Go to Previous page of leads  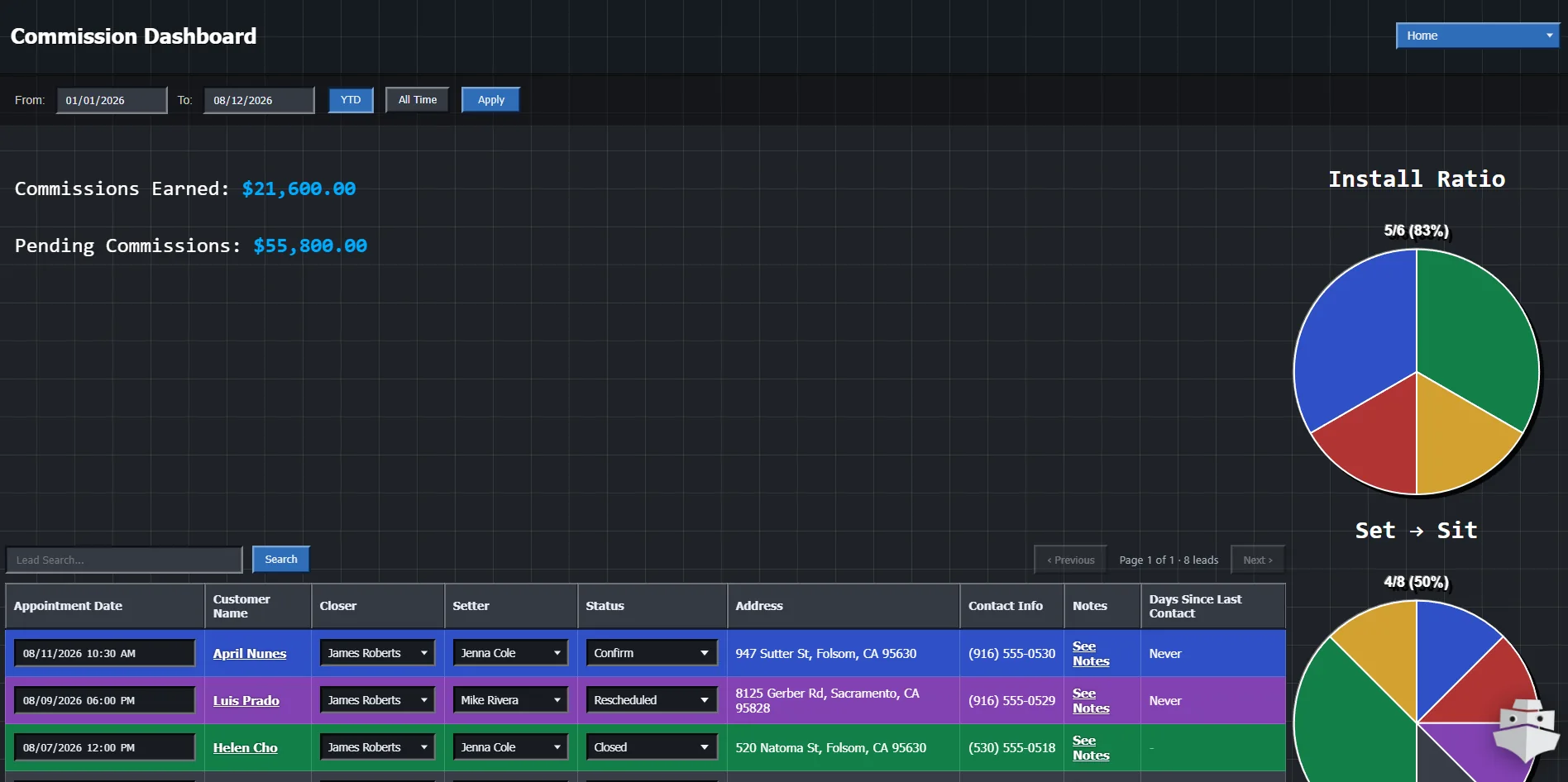coord(1070,560)
